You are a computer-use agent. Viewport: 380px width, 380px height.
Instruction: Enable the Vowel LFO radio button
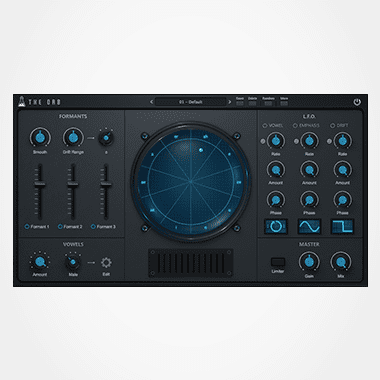[265, 126]
